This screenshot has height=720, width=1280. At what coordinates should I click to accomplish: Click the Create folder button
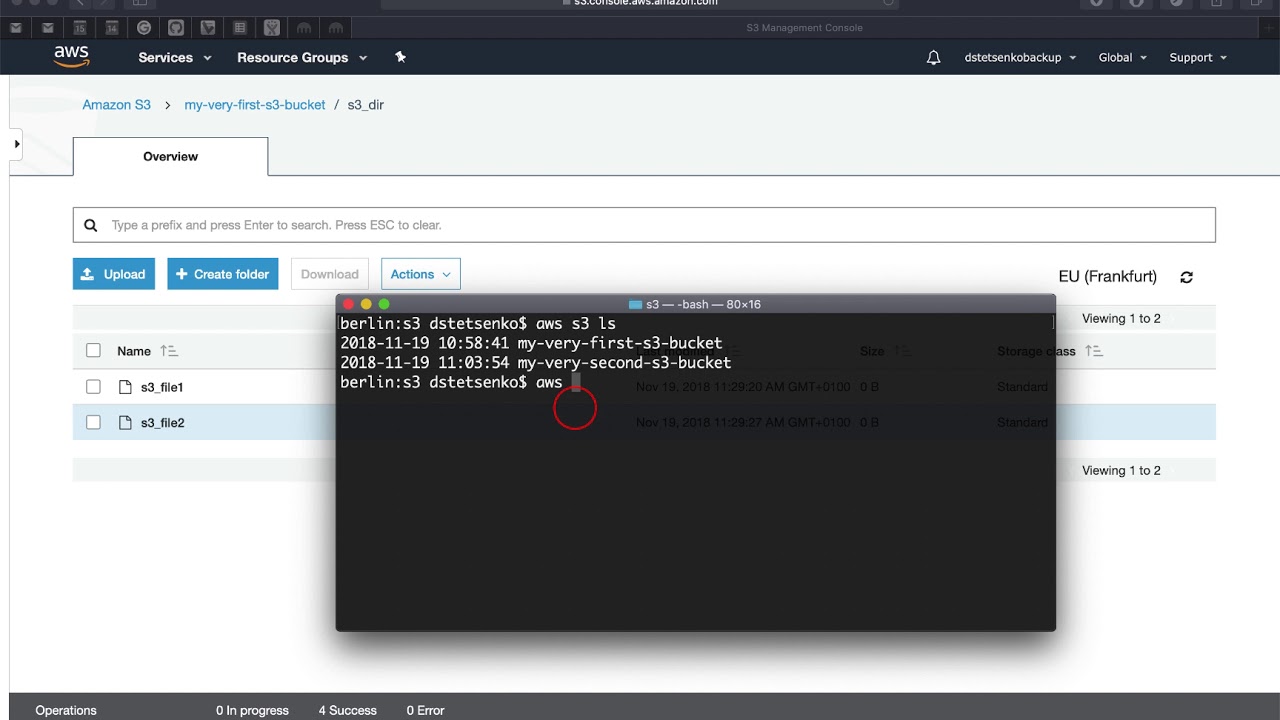tap(222, 274)
